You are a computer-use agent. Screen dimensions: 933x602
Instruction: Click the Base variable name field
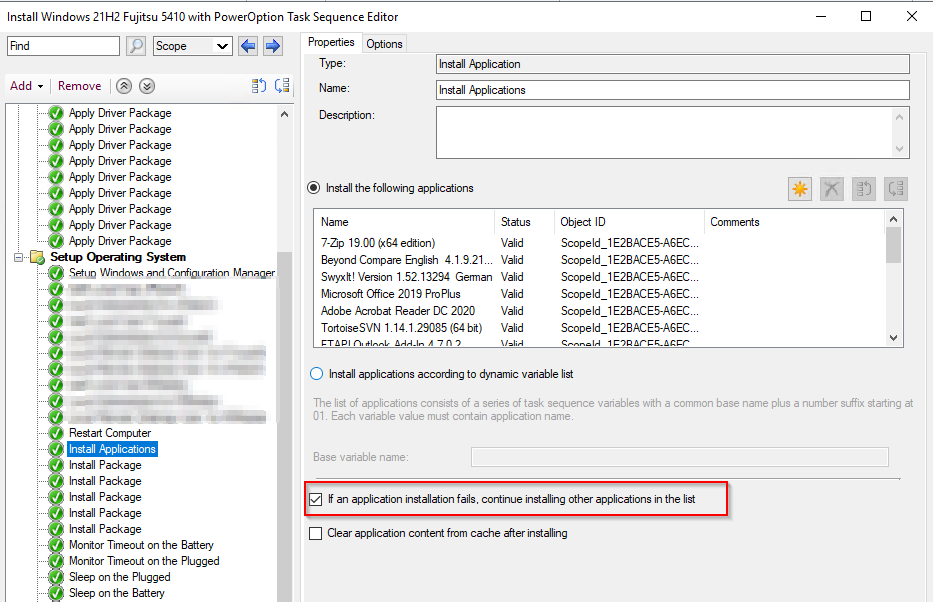pos(680,457)
